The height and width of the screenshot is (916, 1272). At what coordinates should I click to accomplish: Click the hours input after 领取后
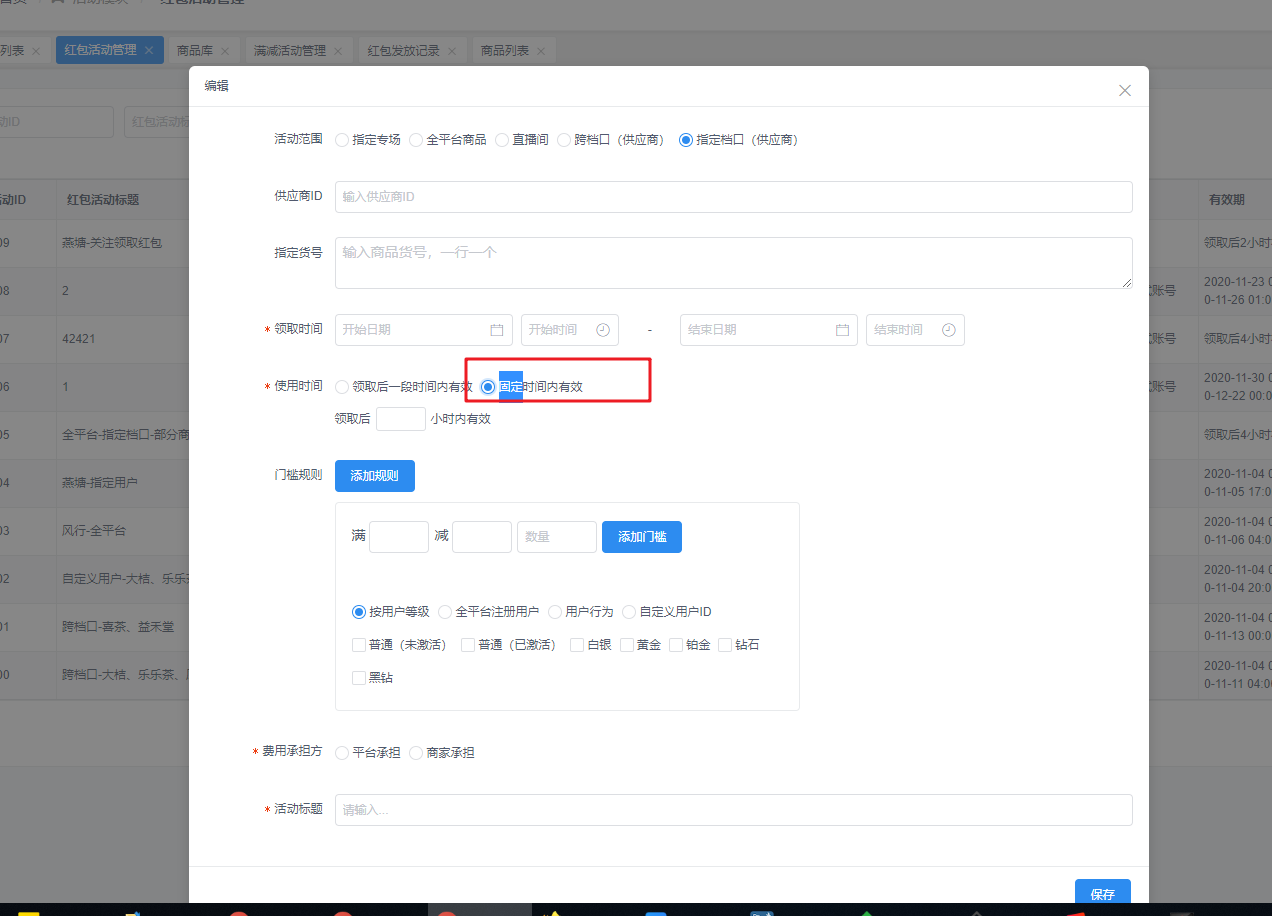coord(401,419)
